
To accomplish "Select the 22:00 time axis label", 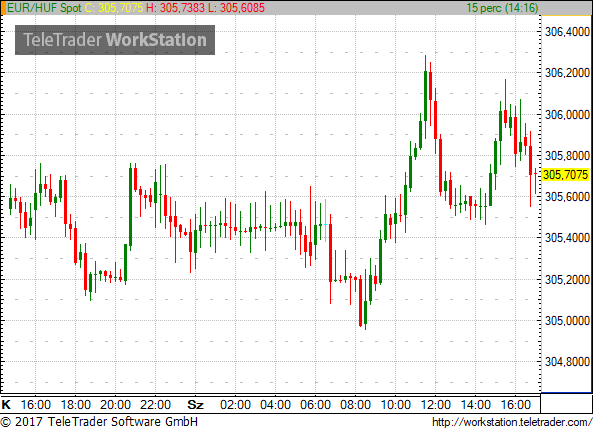I will pos(155,405).
